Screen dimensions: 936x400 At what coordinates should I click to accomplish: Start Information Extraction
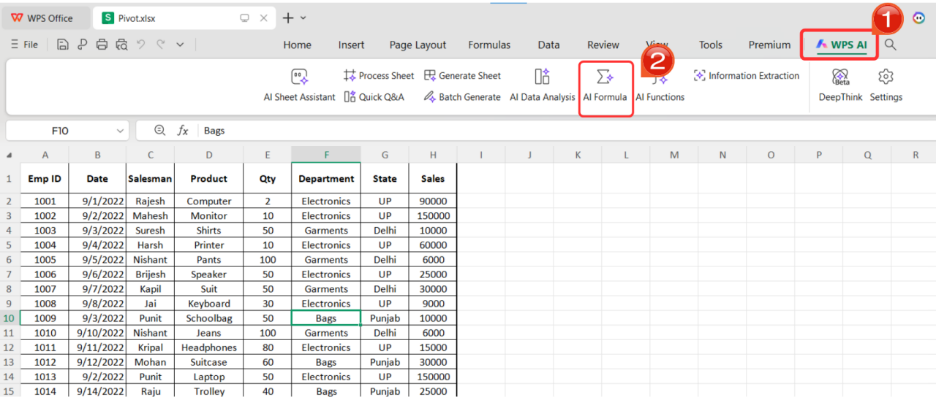pyautogui.click(x=746, y=76)
